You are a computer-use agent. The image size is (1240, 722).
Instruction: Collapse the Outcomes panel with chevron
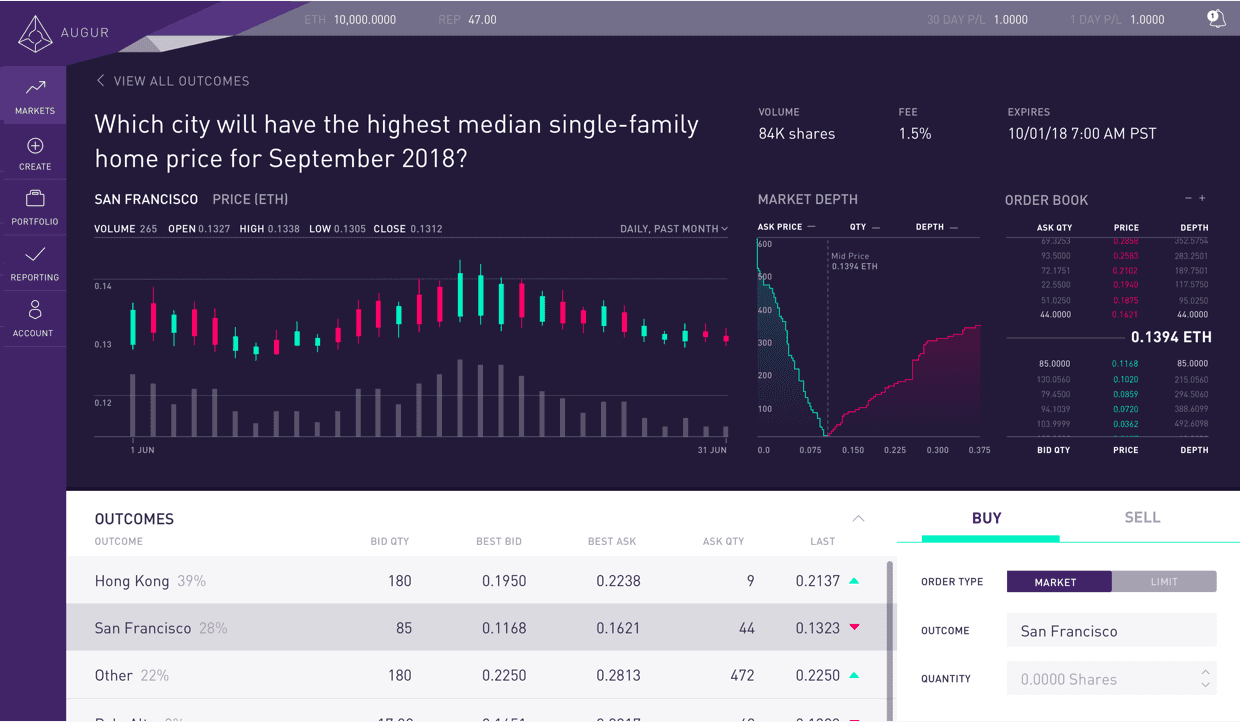pyautogui.click(x=858, y=518)
